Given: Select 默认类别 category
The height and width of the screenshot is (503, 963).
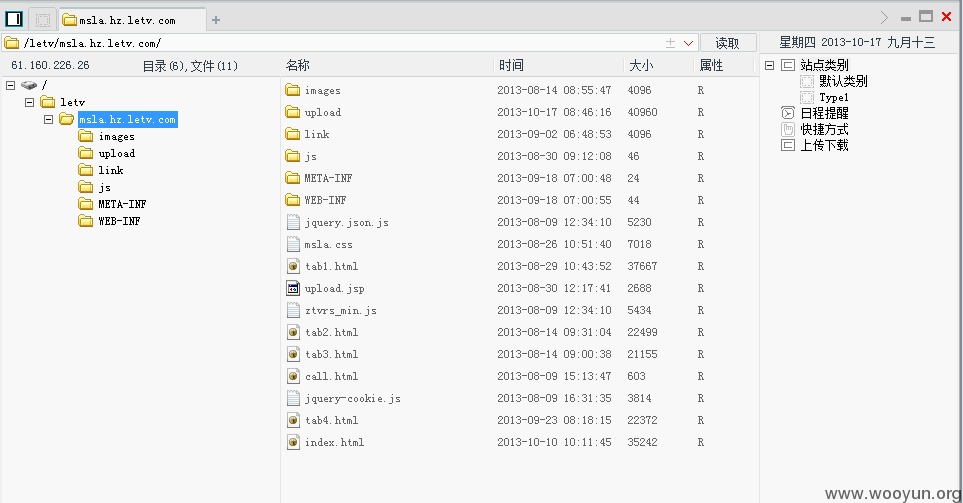Looking at the screenshot, I should coord(843,81).
